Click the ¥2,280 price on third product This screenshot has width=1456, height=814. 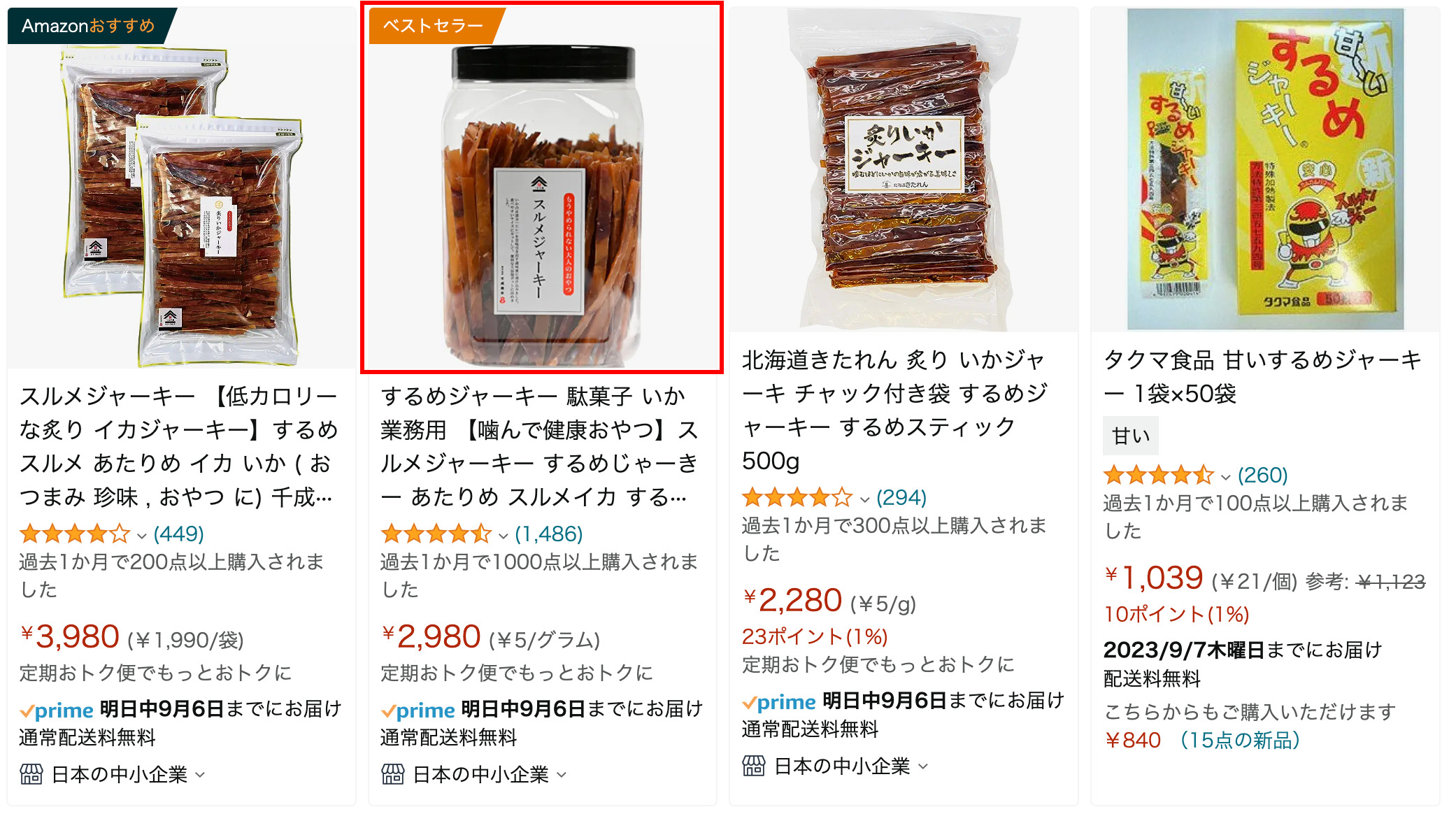tap(792, 601)
